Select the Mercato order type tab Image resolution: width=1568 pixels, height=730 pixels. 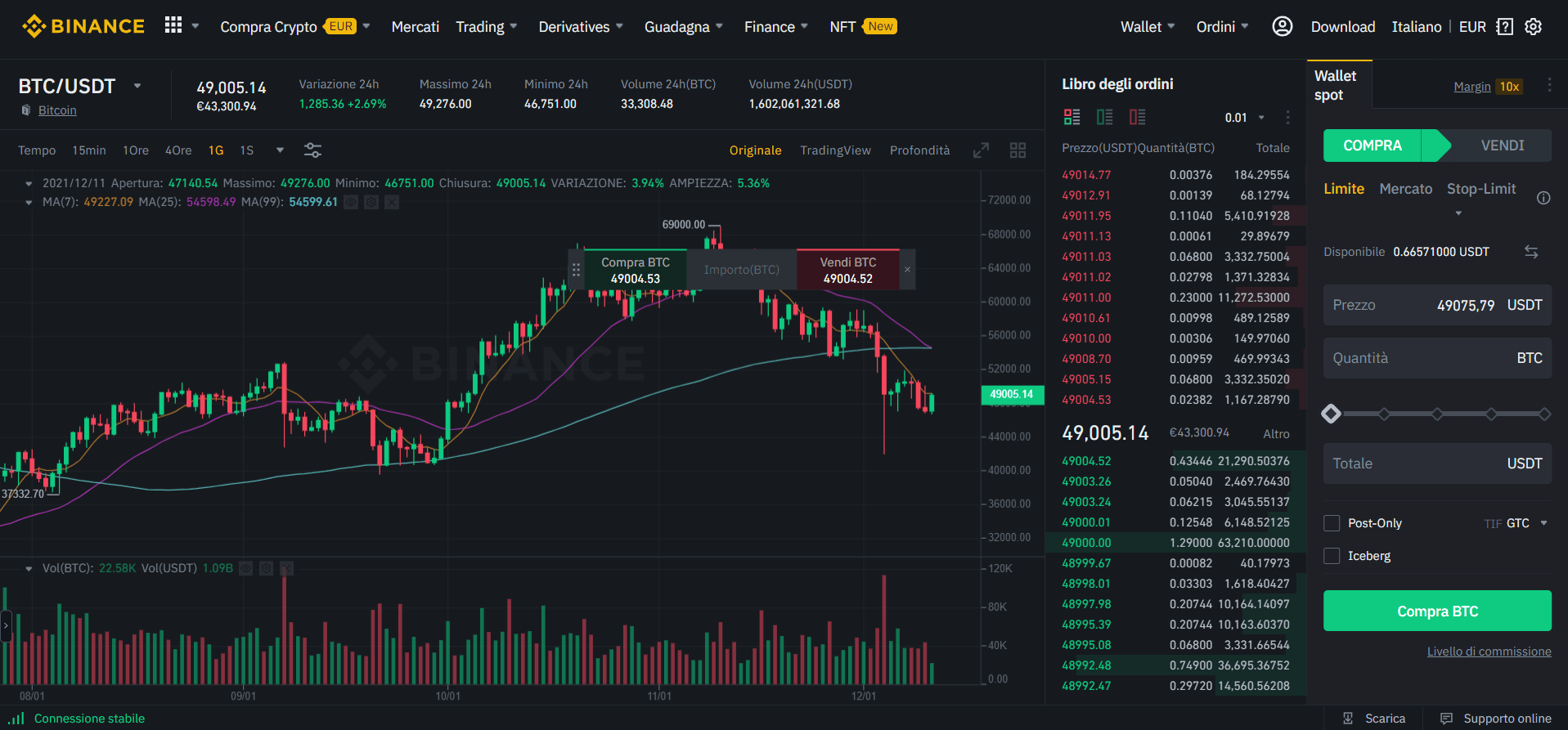coord(1405,189)
